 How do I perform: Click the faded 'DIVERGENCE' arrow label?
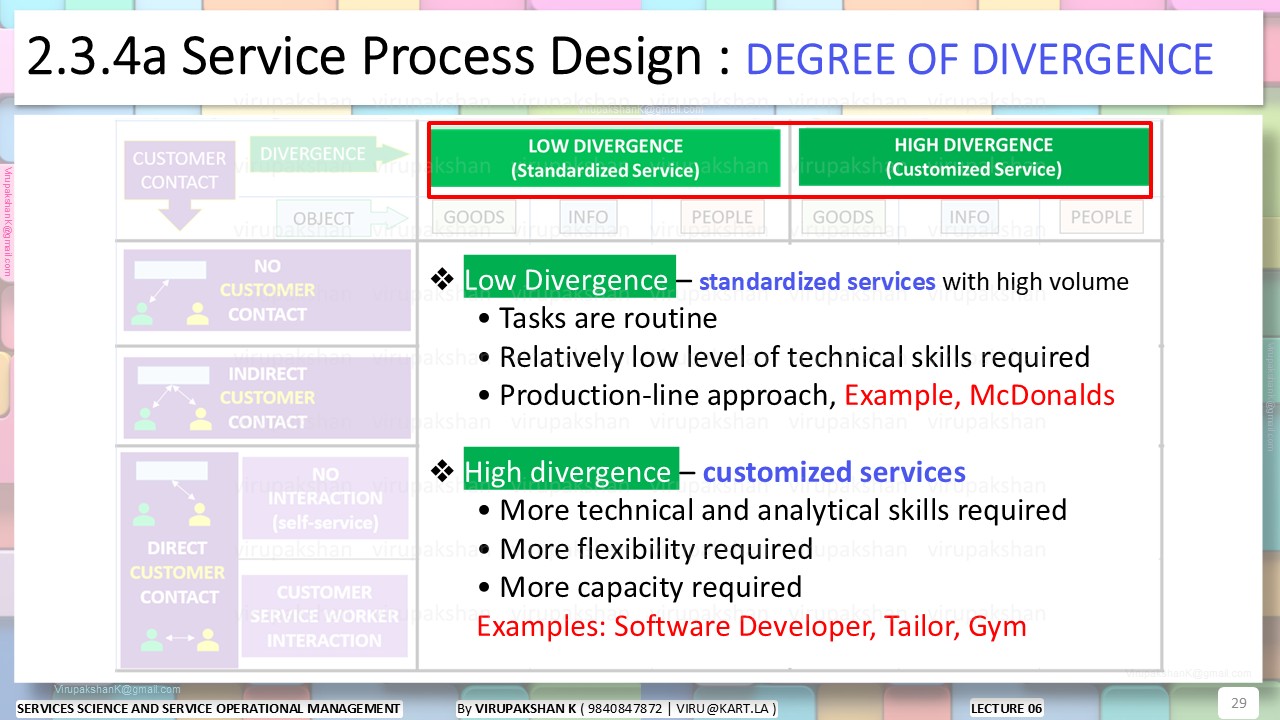(327, 154)
